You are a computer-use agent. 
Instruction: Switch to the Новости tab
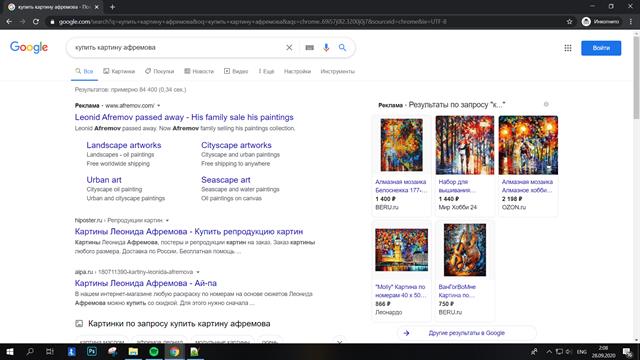[x=199, y=71]
